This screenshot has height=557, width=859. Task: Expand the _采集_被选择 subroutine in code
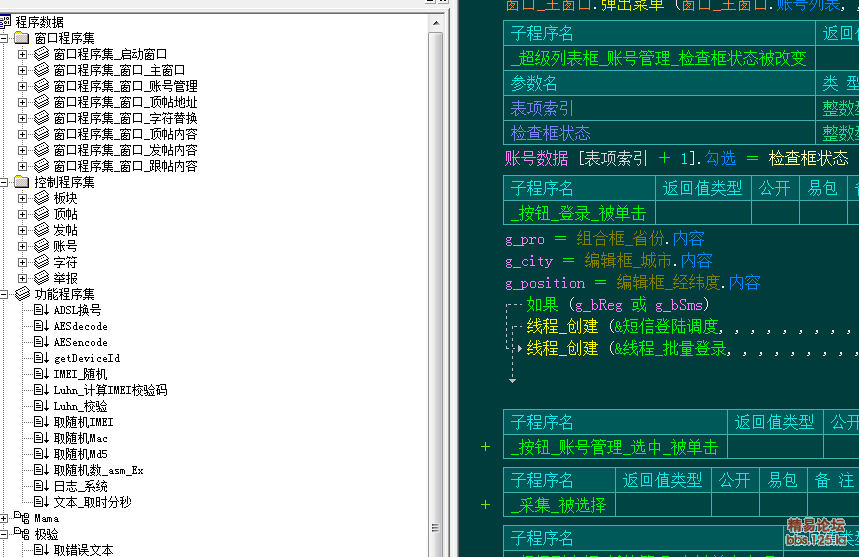coord(486,506)
